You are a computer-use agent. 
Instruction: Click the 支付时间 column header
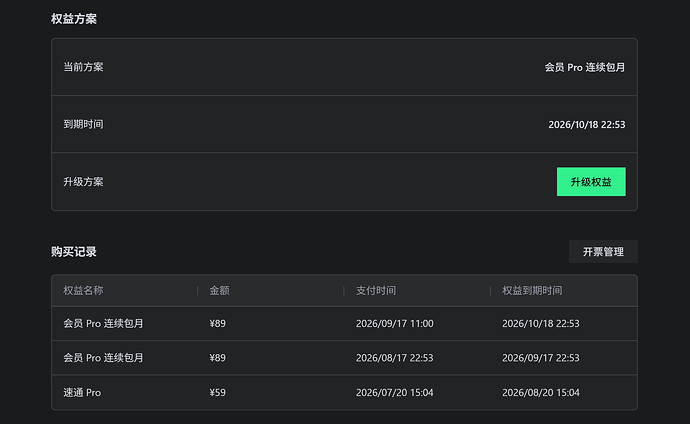pos(376,290)
